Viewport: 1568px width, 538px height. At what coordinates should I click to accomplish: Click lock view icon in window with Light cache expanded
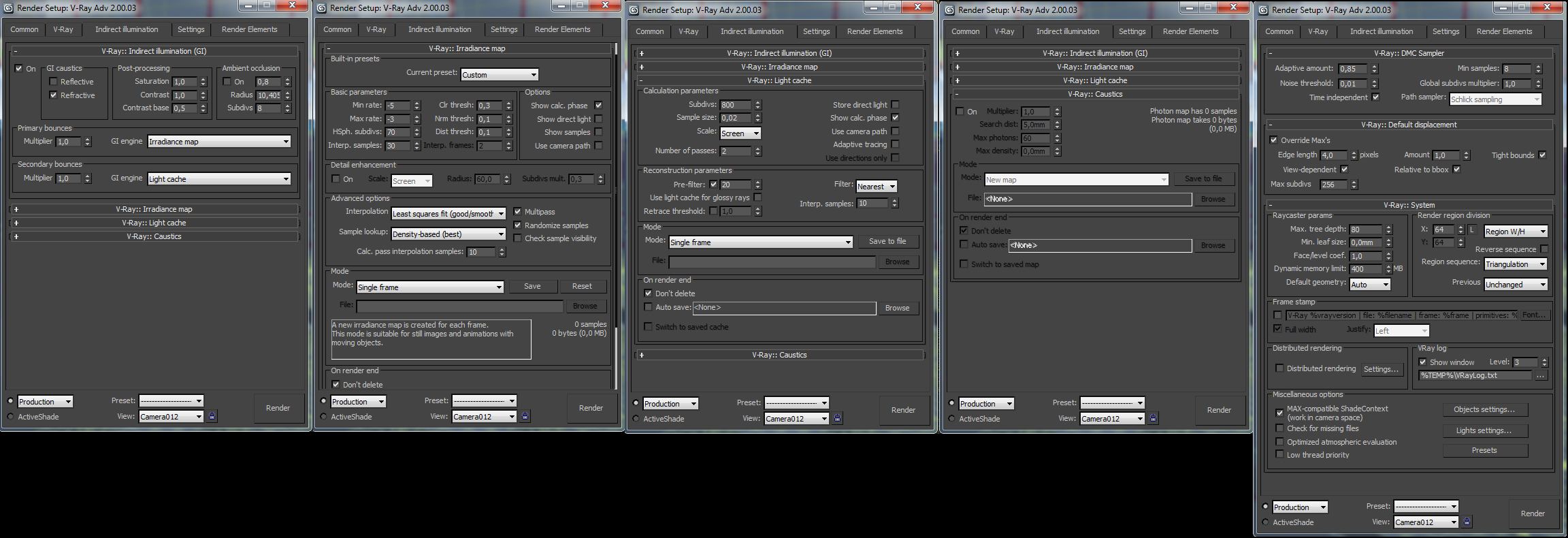(837, 418)
